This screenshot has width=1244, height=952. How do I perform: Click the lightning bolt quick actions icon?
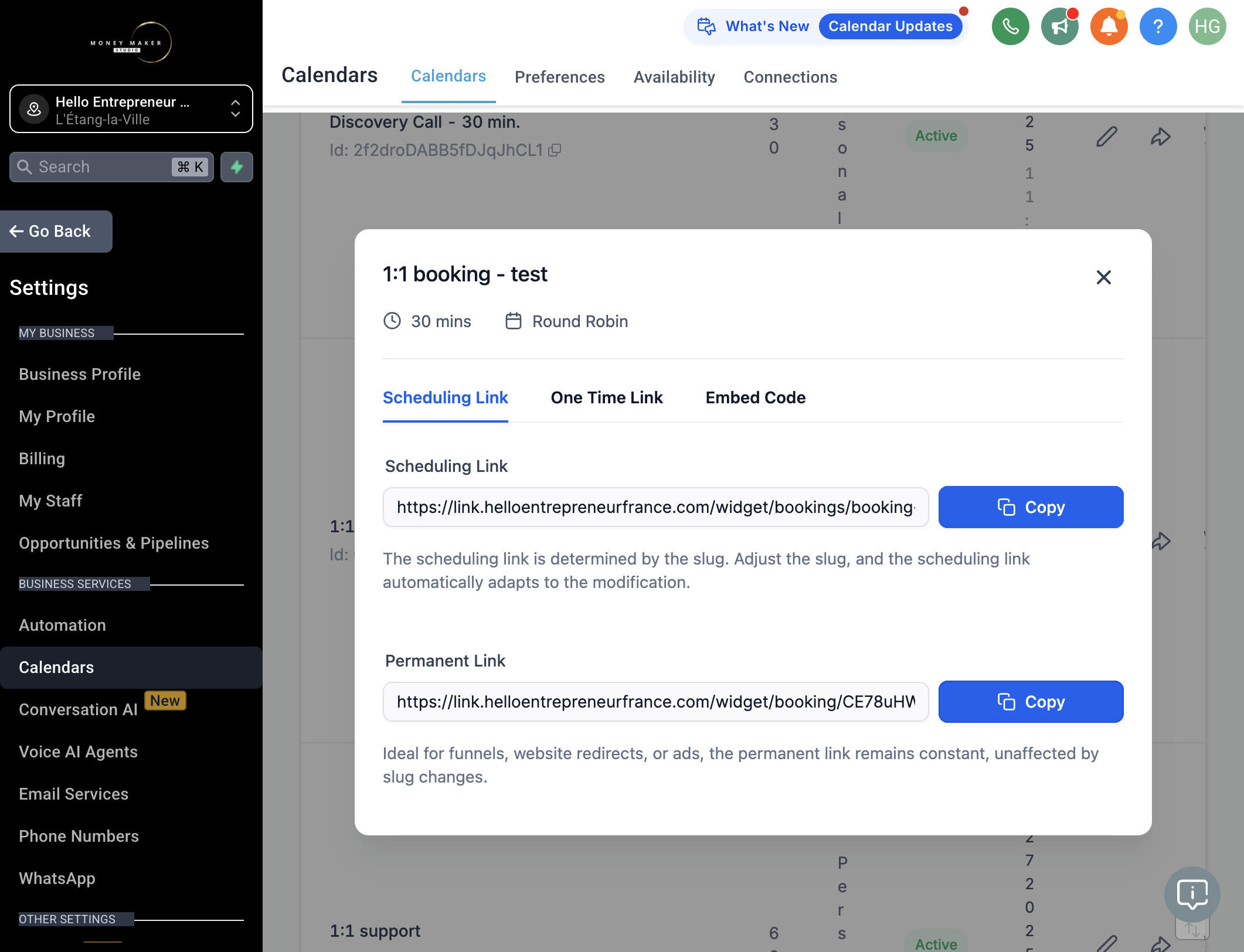[237, 167]
